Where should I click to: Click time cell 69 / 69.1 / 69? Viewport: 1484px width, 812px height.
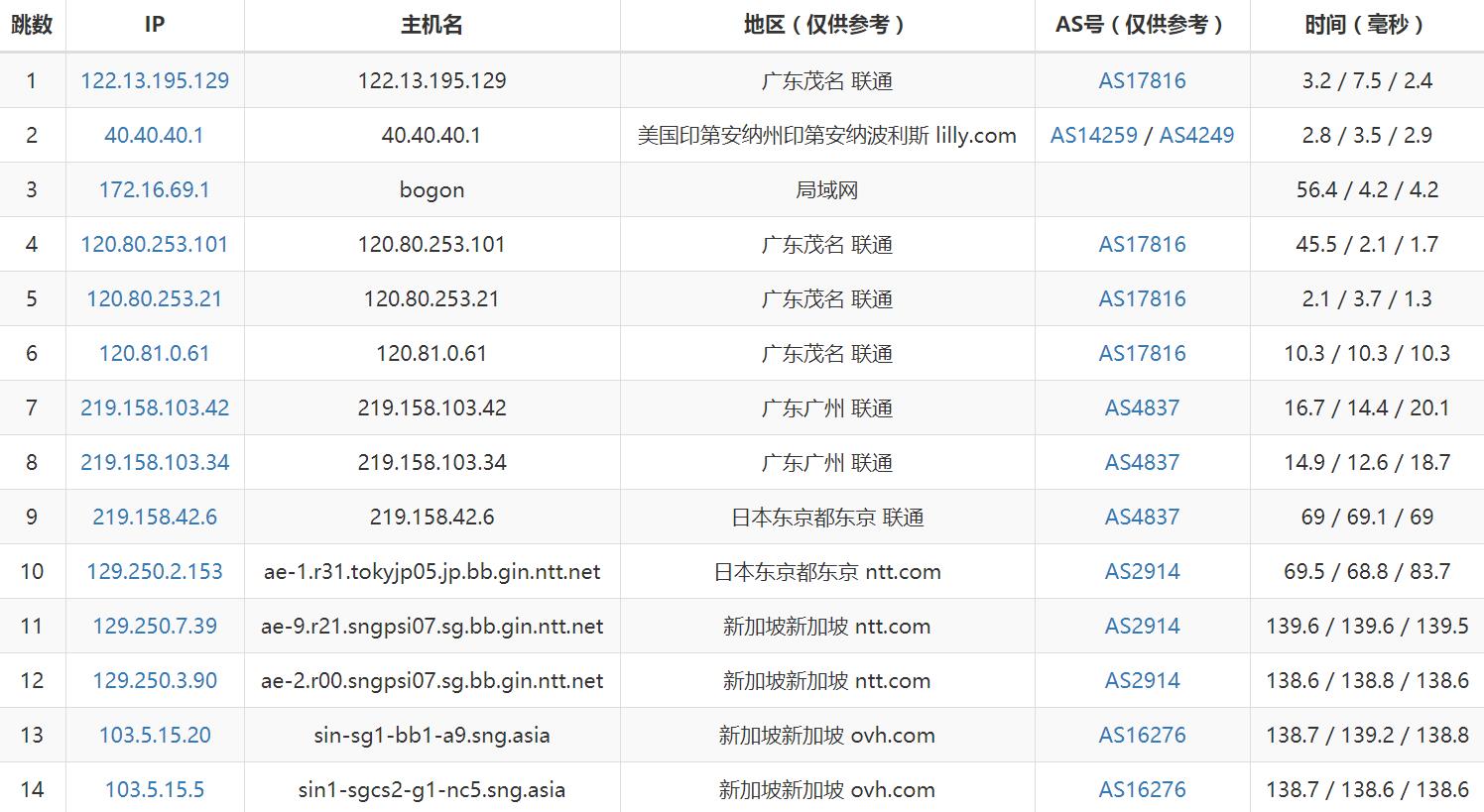1367,517
